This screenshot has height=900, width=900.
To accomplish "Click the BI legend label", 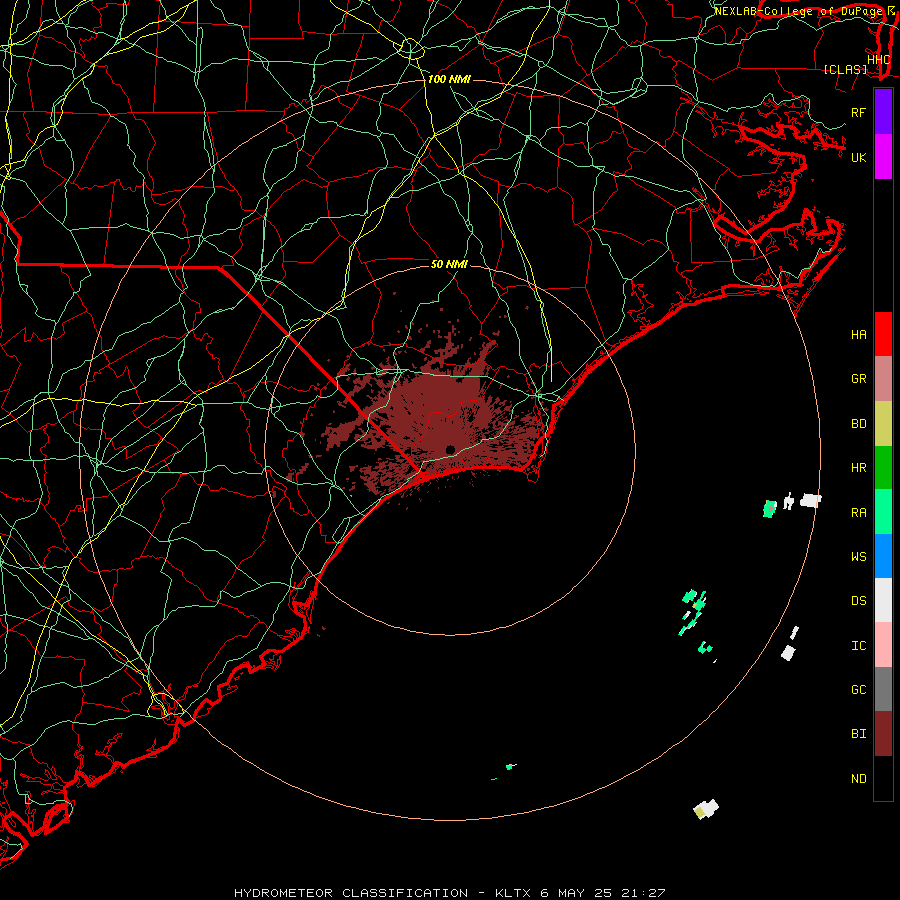I will point(858,734).
